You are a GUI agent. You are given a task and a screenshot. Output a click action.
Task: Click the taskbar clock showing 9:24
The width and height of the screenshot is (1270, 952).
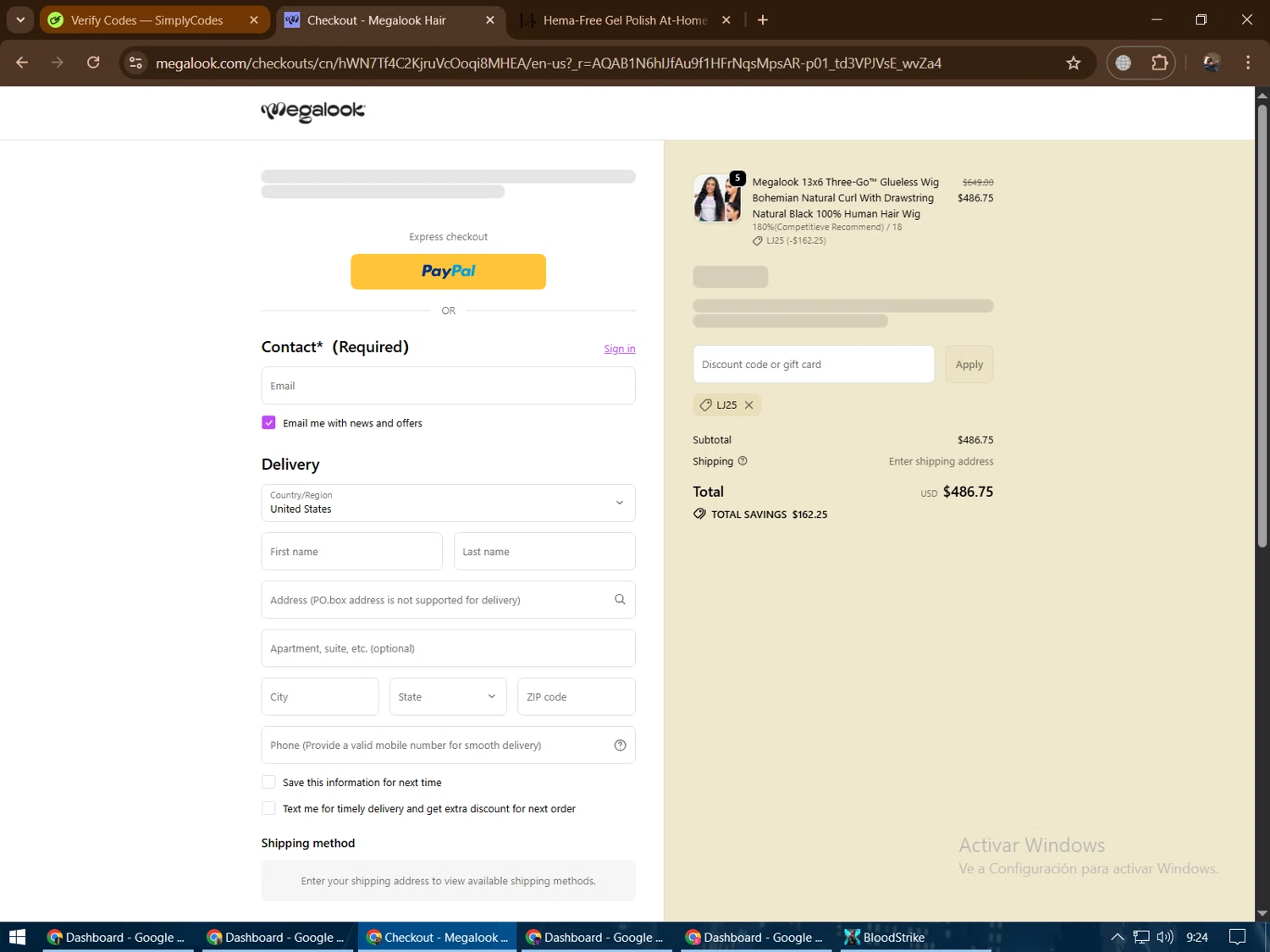pyautogui.click(x=1197, y=937)
